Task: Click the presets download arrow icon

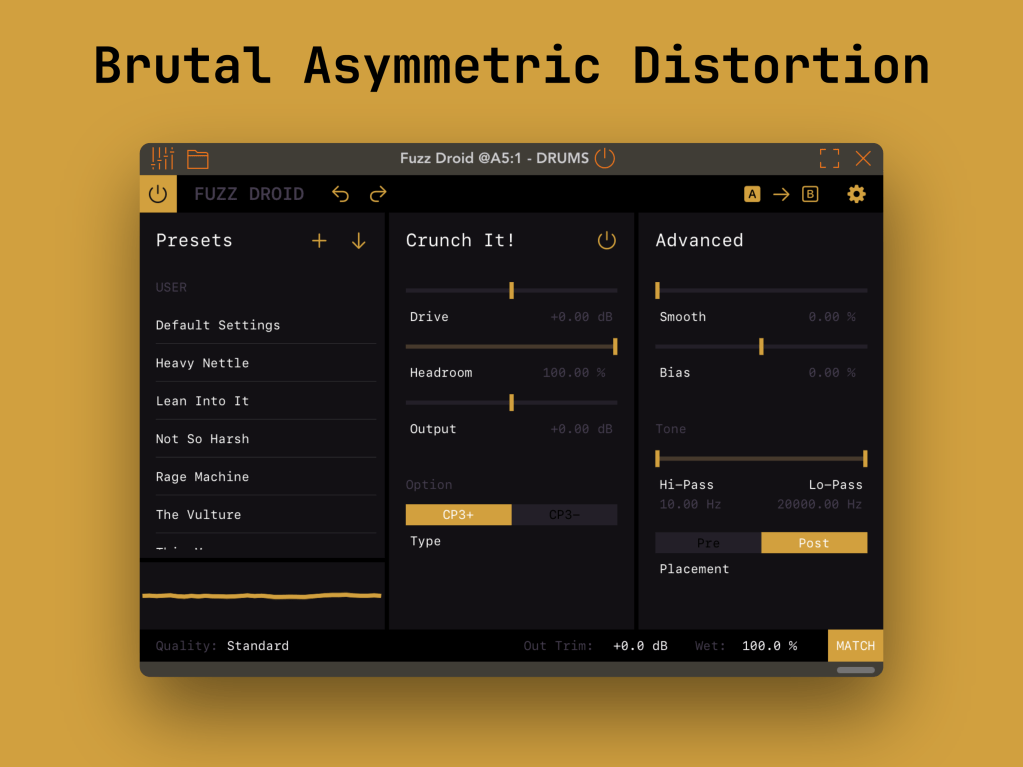Action: point(359,240)
